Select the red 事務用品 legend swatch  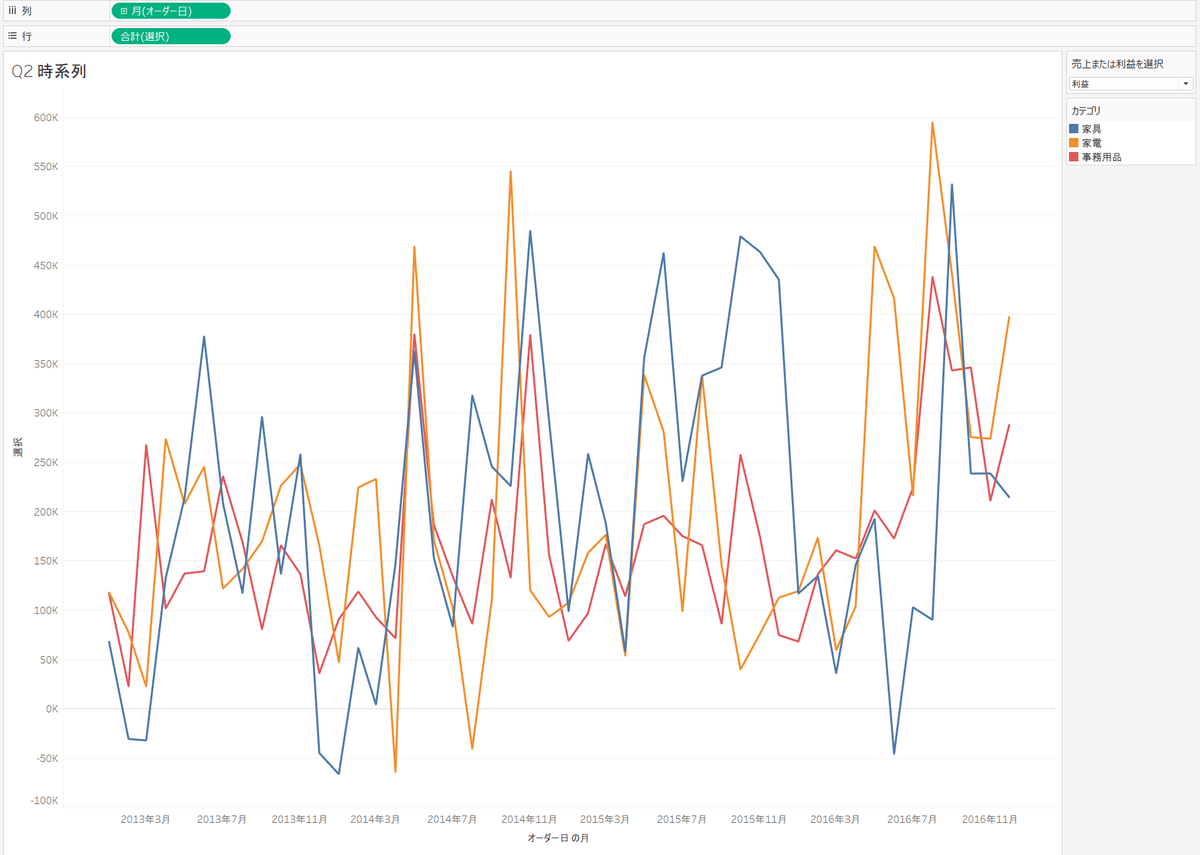point(1074,157)
